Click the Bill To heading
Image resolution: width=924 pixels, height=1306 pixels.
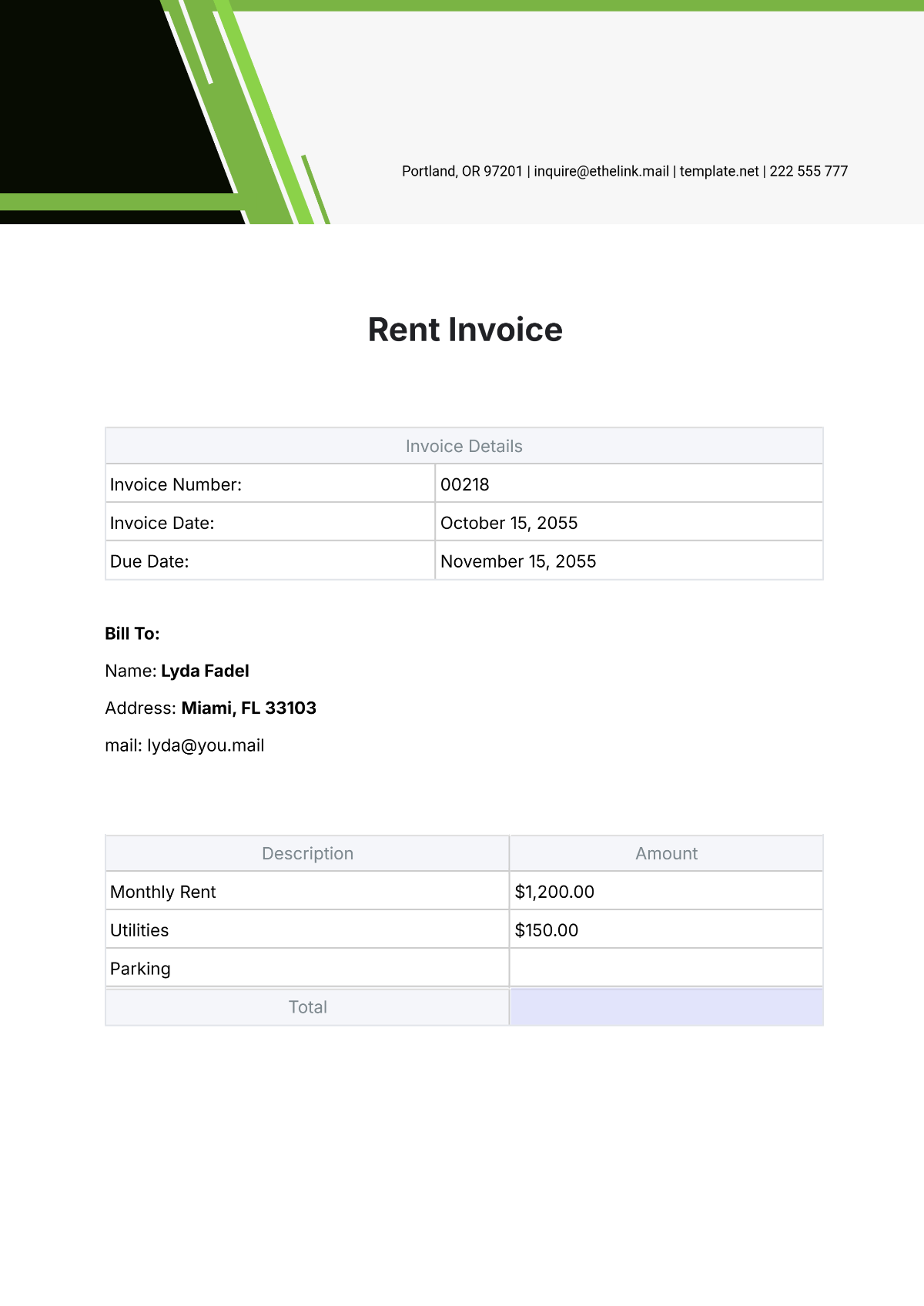pyautogui.click(x=132, y=634)
